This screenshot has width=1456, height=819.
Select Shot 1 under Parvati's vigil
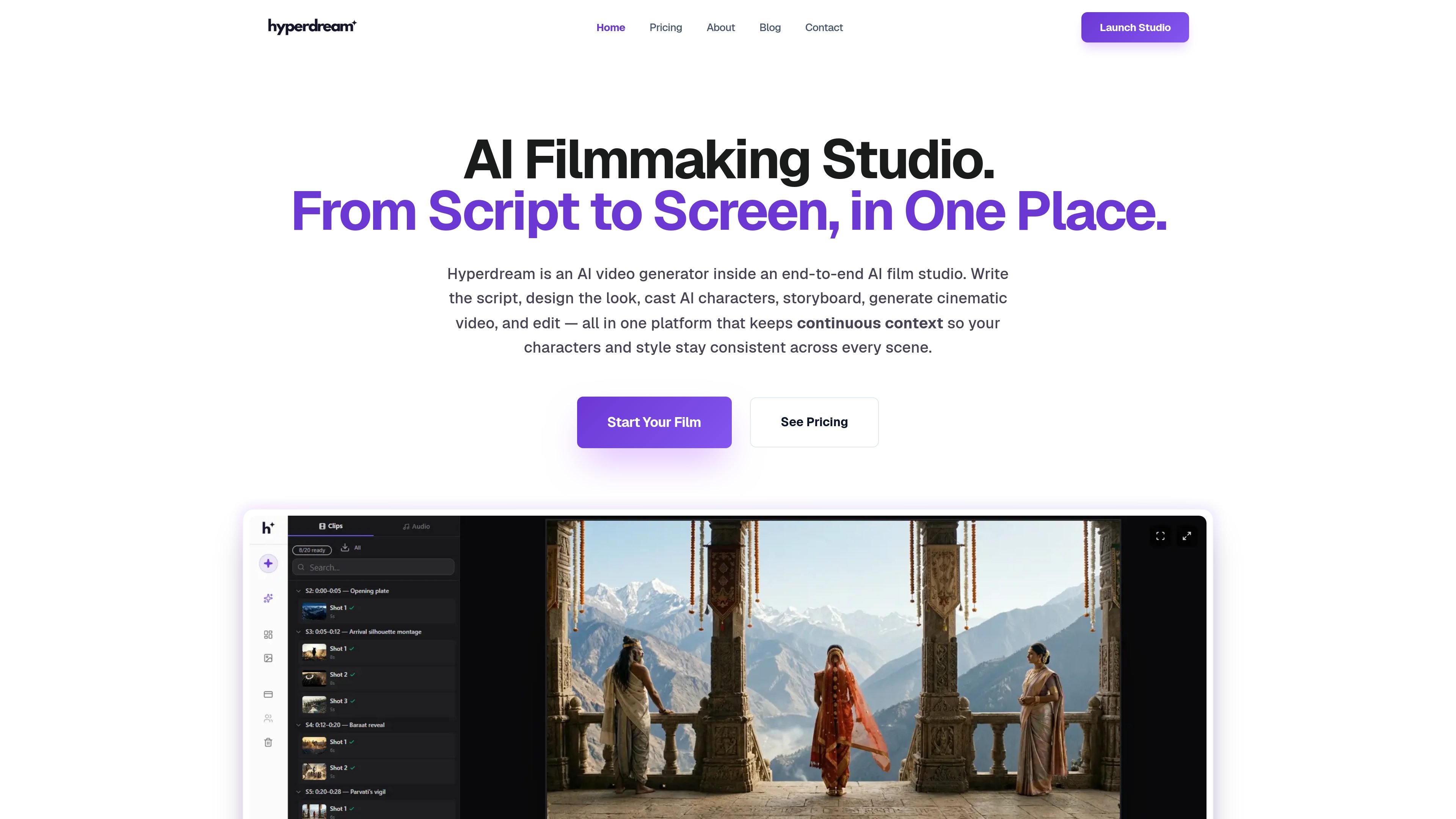point(377,810)
